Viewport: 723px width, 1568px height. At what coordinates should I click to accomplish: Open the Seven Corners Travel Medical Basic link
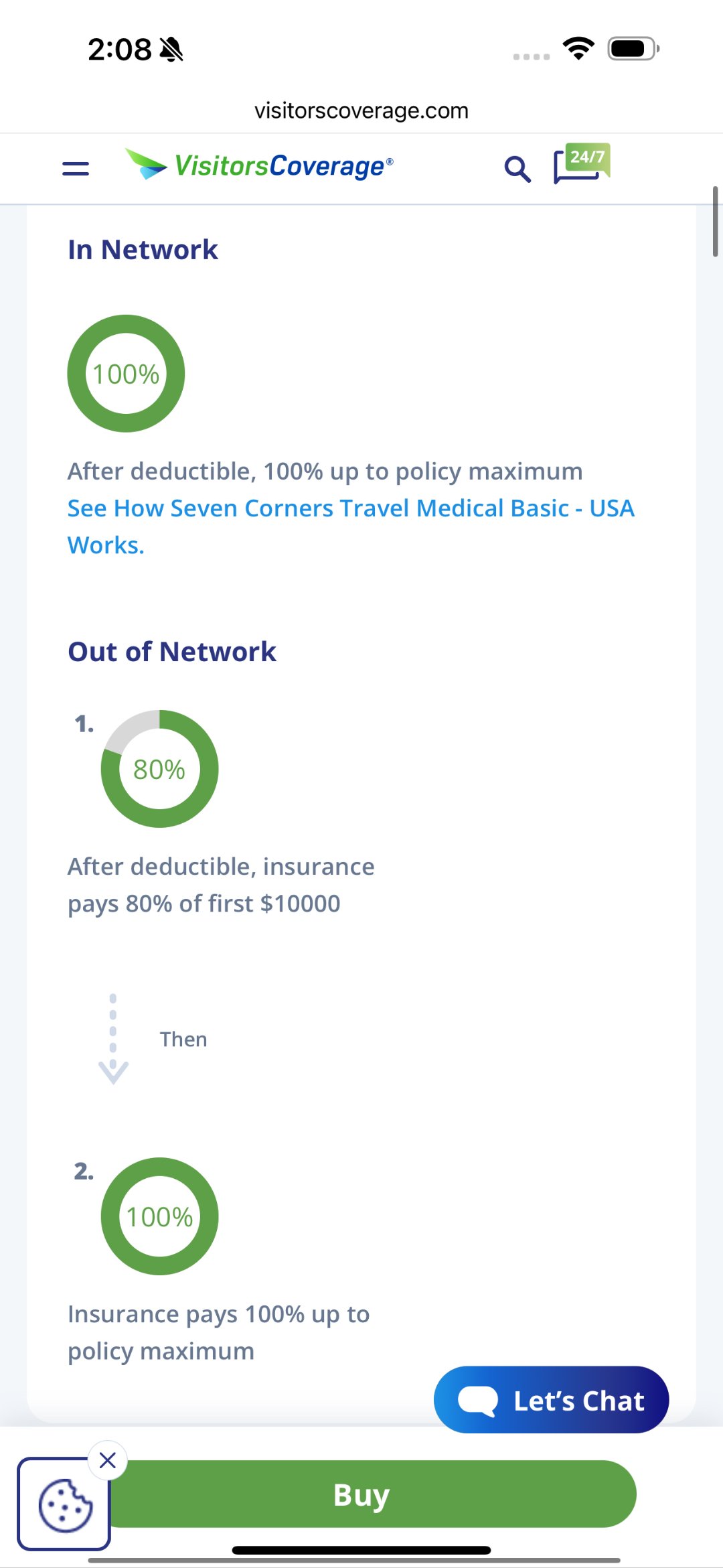pos(350,526)
